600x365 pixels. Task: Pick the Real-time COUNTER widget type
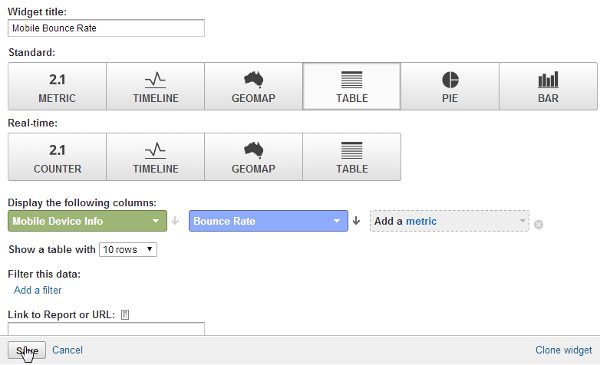(x=57, y=157)
